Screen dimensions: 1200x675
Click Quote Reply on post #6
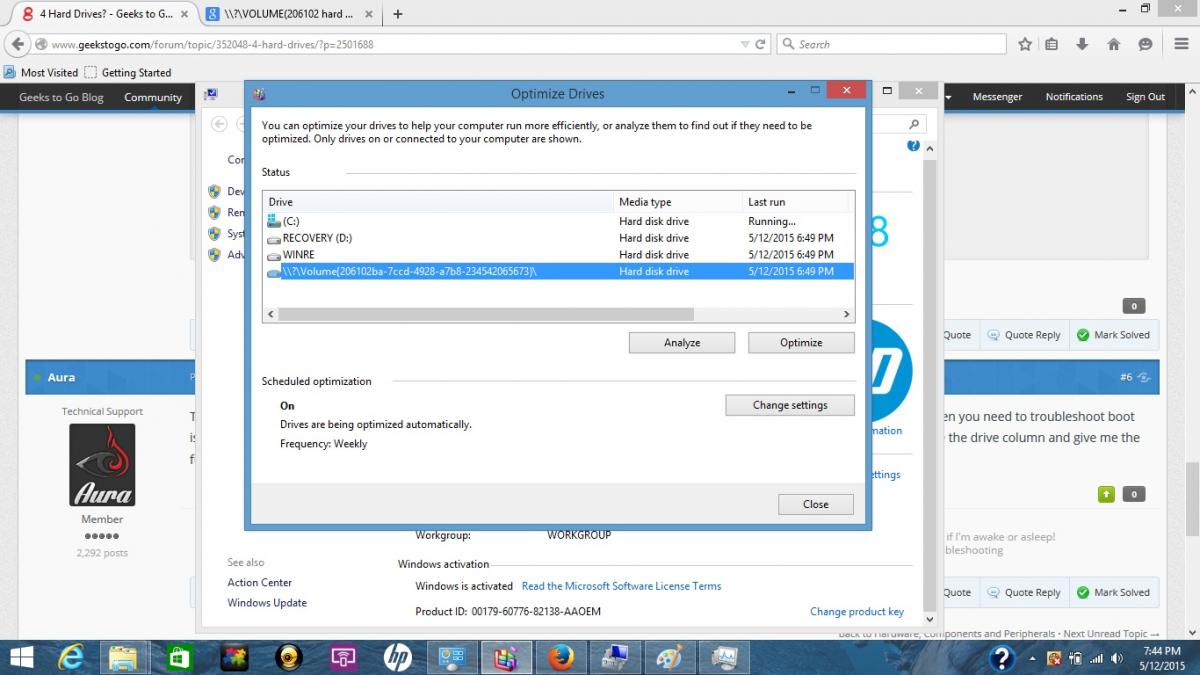pyautogui.click(x=1024, y=592)
